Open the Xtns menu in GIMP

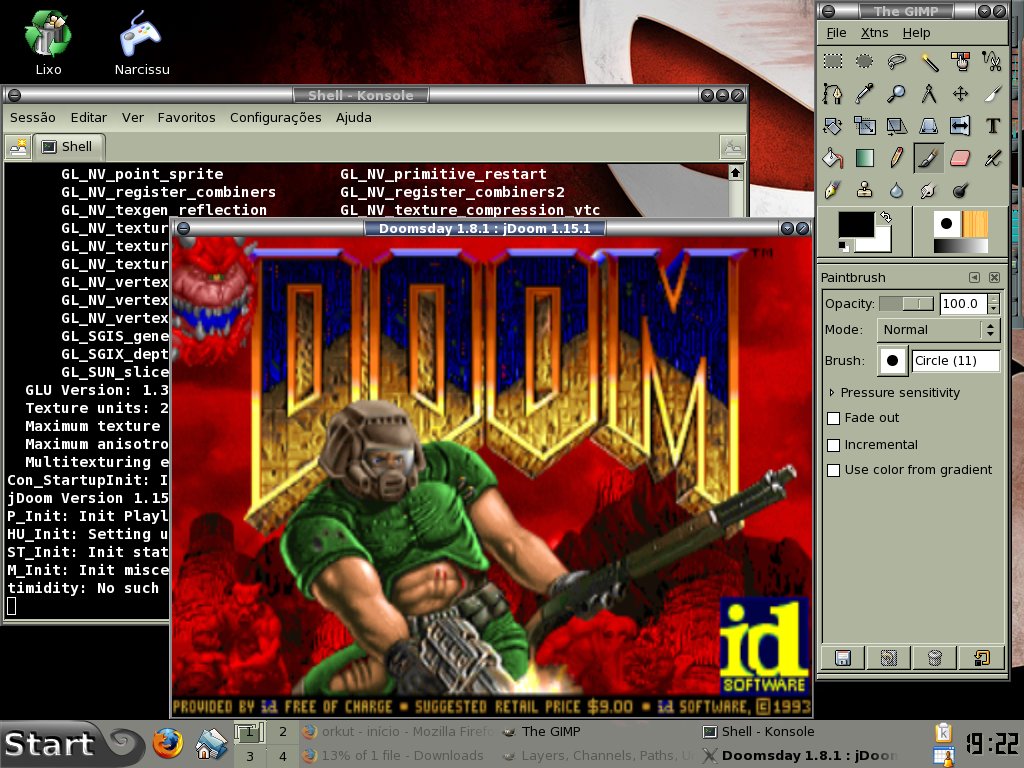coord(874,33)
